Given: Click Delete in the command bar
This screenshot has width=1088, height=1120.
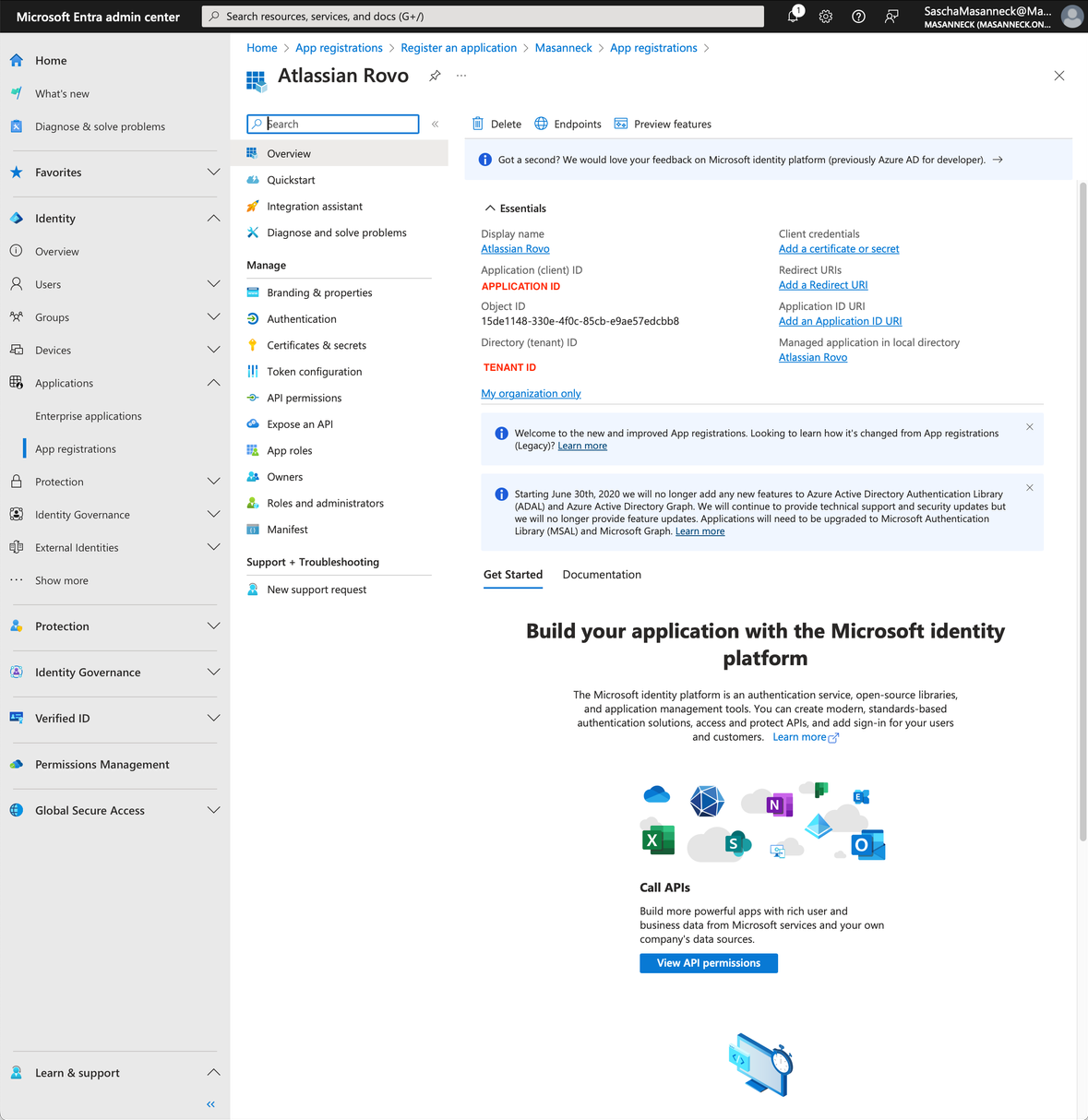Looking at the screenshot, I should click(x=496, y=124).
